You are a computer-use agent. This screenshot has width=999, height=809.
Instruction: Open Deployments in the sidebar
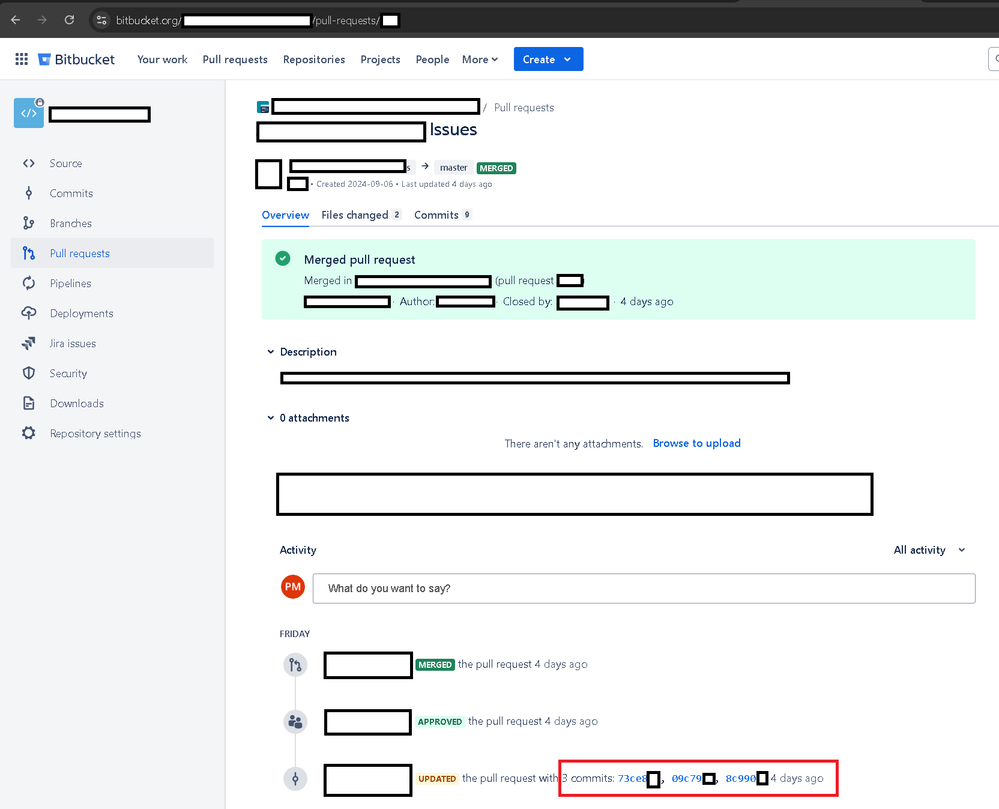[x=81, y=313]
